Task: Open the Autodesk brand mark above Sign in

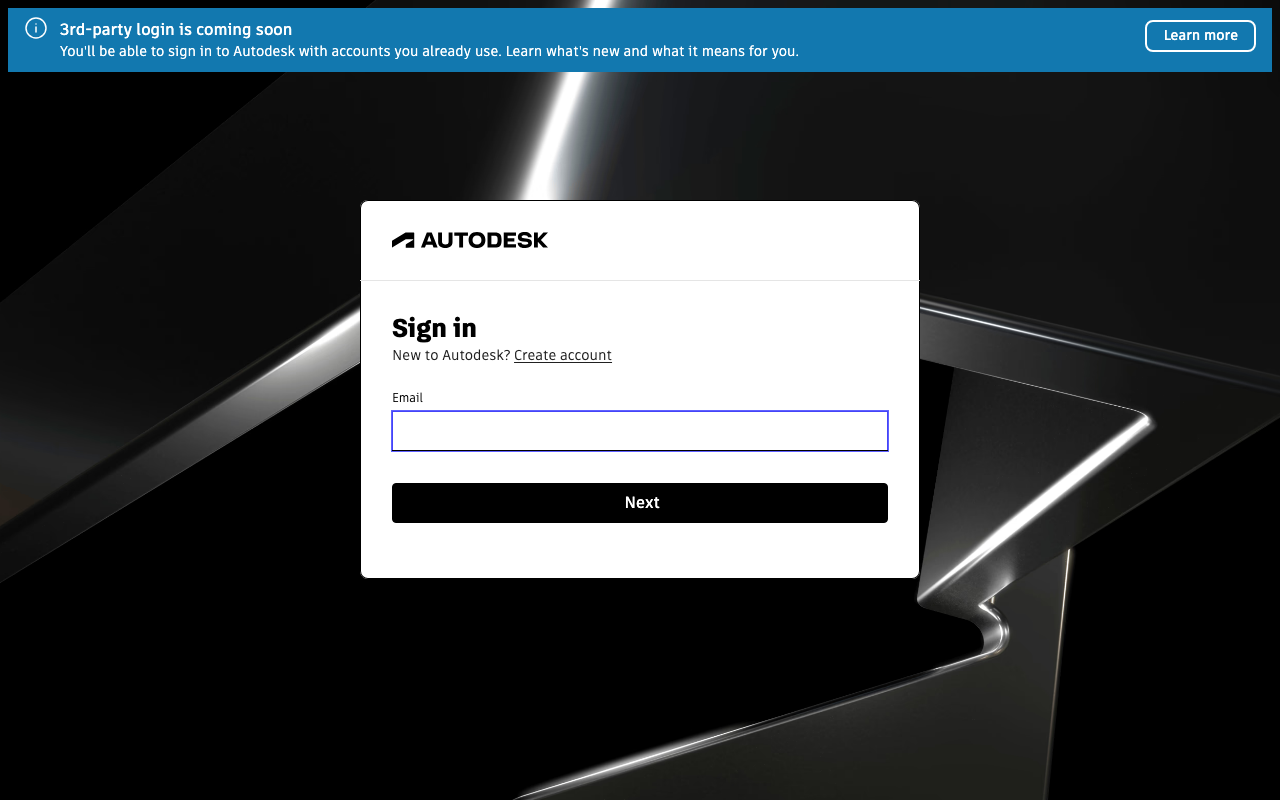Action: [470, 239]
